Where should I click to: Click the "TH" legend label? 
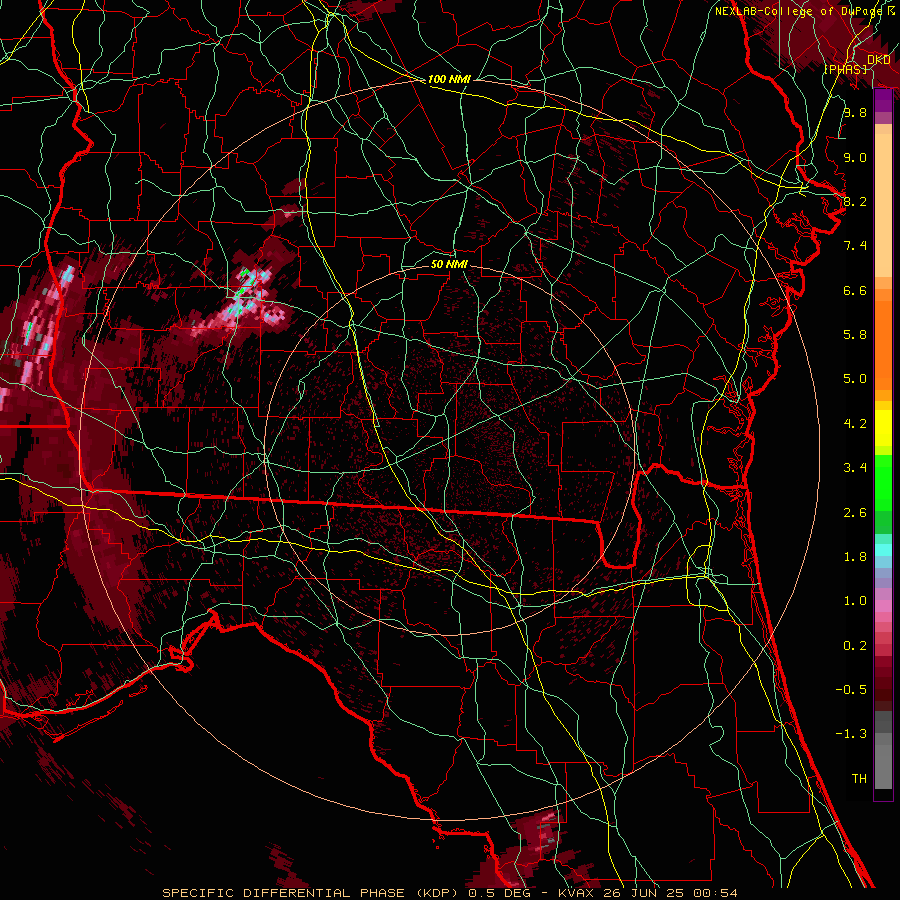tap(859, 779)
